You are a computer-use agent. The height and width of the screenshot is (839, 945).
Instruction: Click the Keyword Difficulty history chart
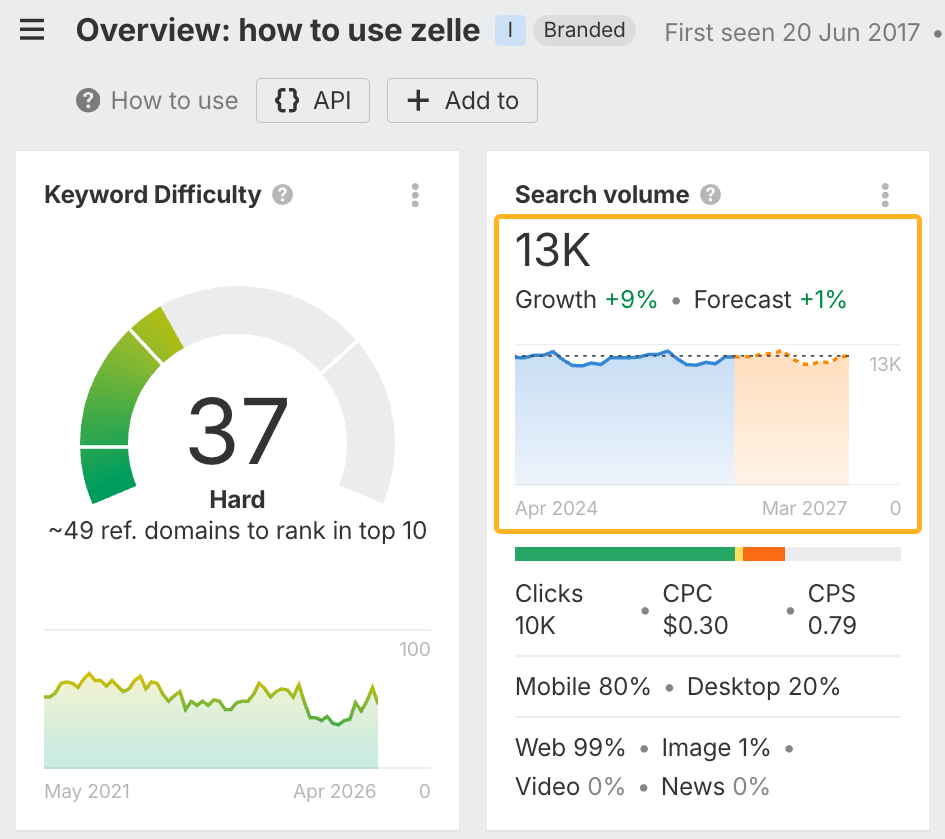click(x=211, y=720)
